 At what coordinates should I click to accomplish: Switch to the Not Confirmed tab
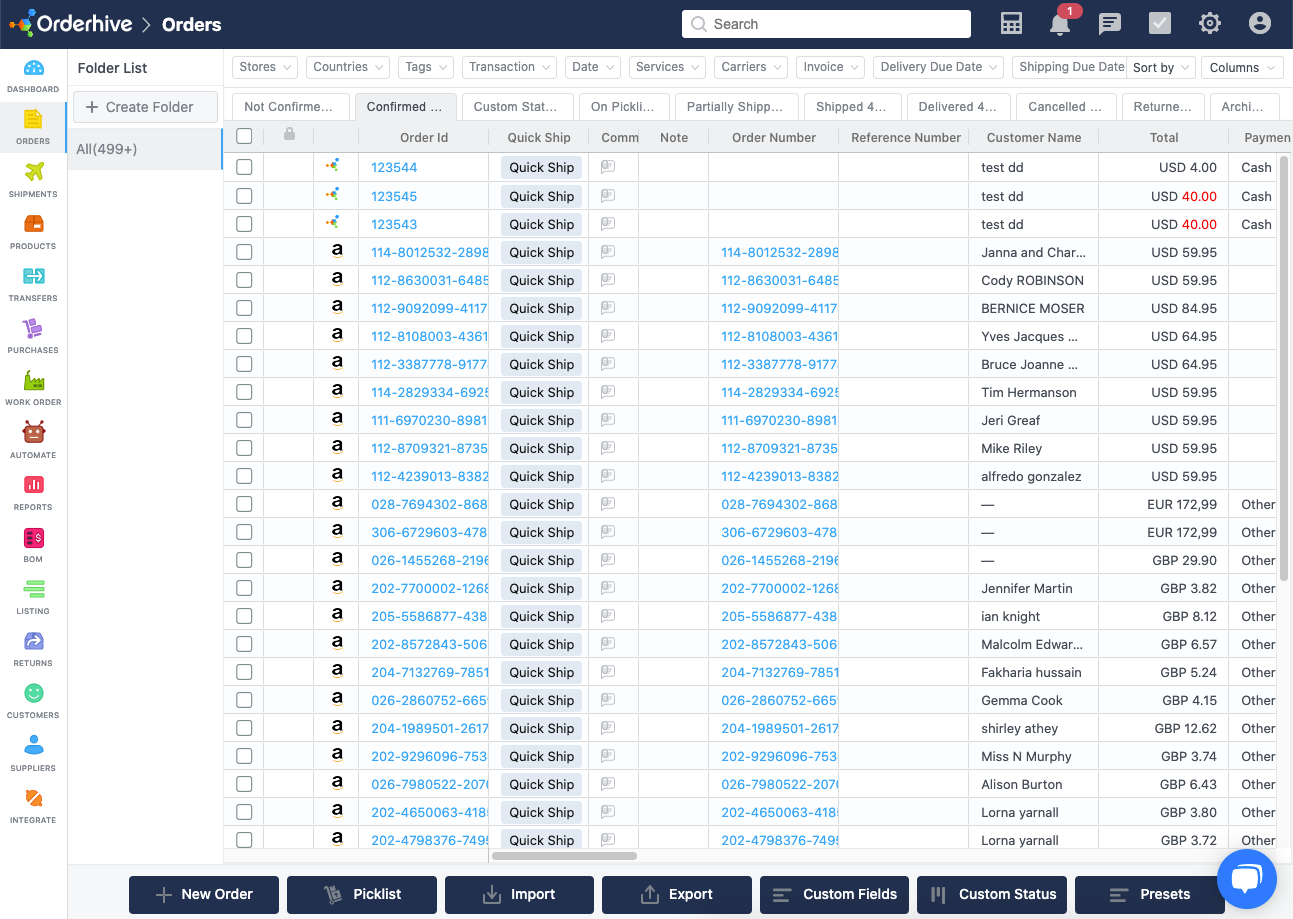point(288,107)
